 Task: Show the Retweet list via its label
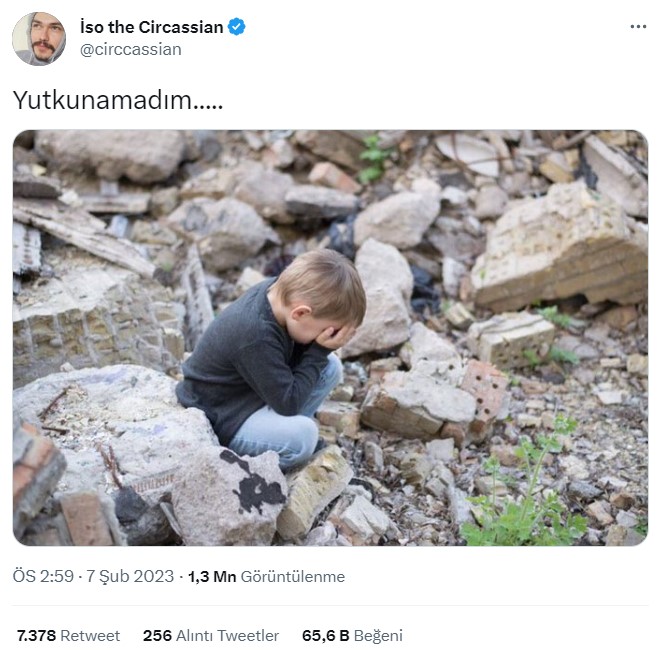90,635
